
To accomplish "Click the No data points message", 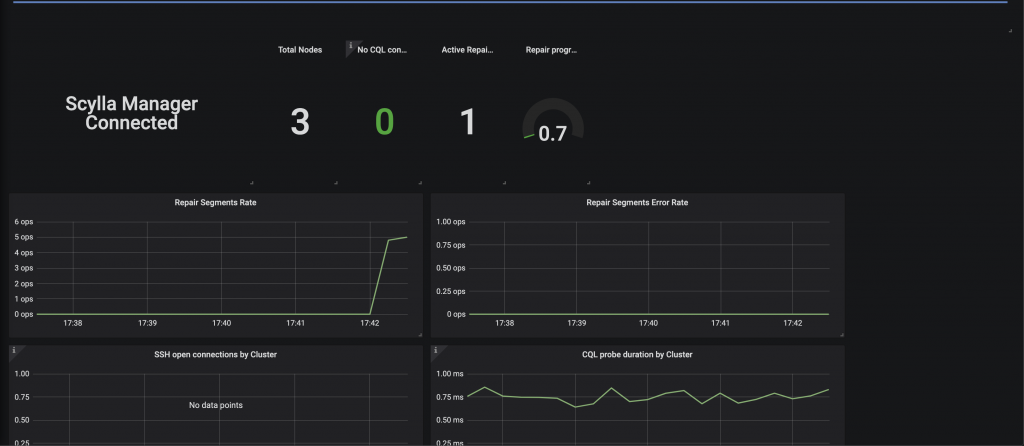I will [x=216, y=406].
